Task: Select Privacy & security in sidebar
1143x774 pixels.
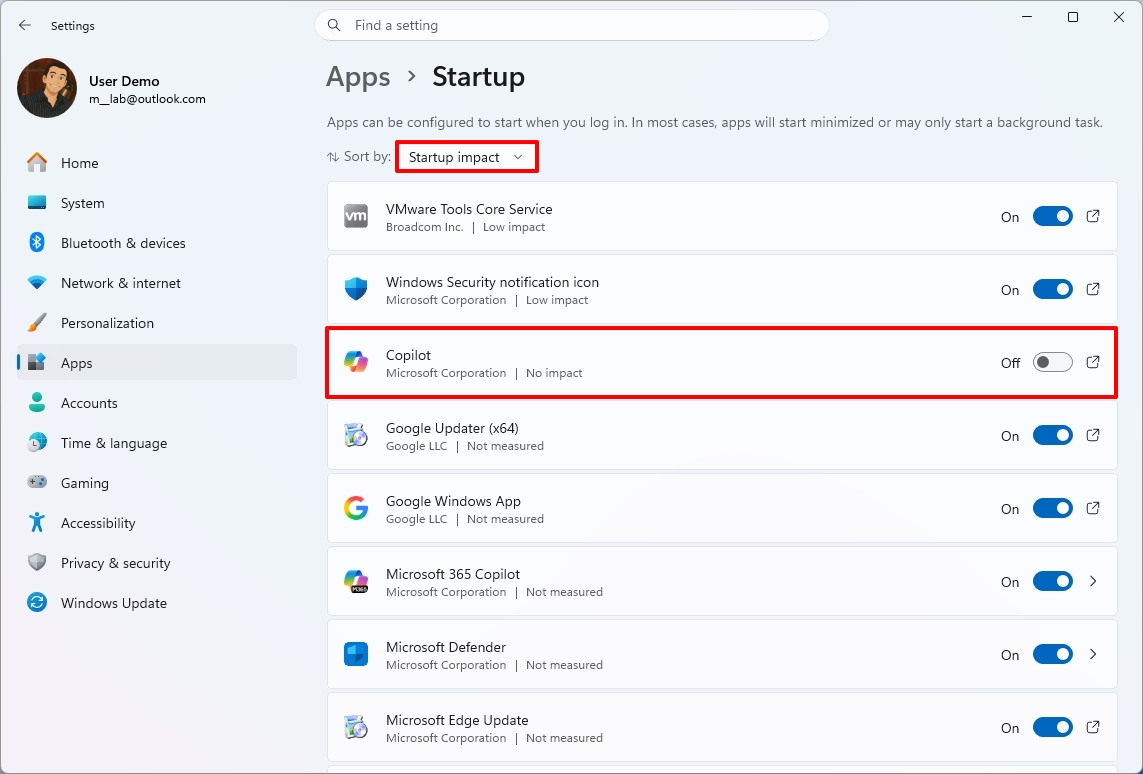Action: (x=157, y=563)
